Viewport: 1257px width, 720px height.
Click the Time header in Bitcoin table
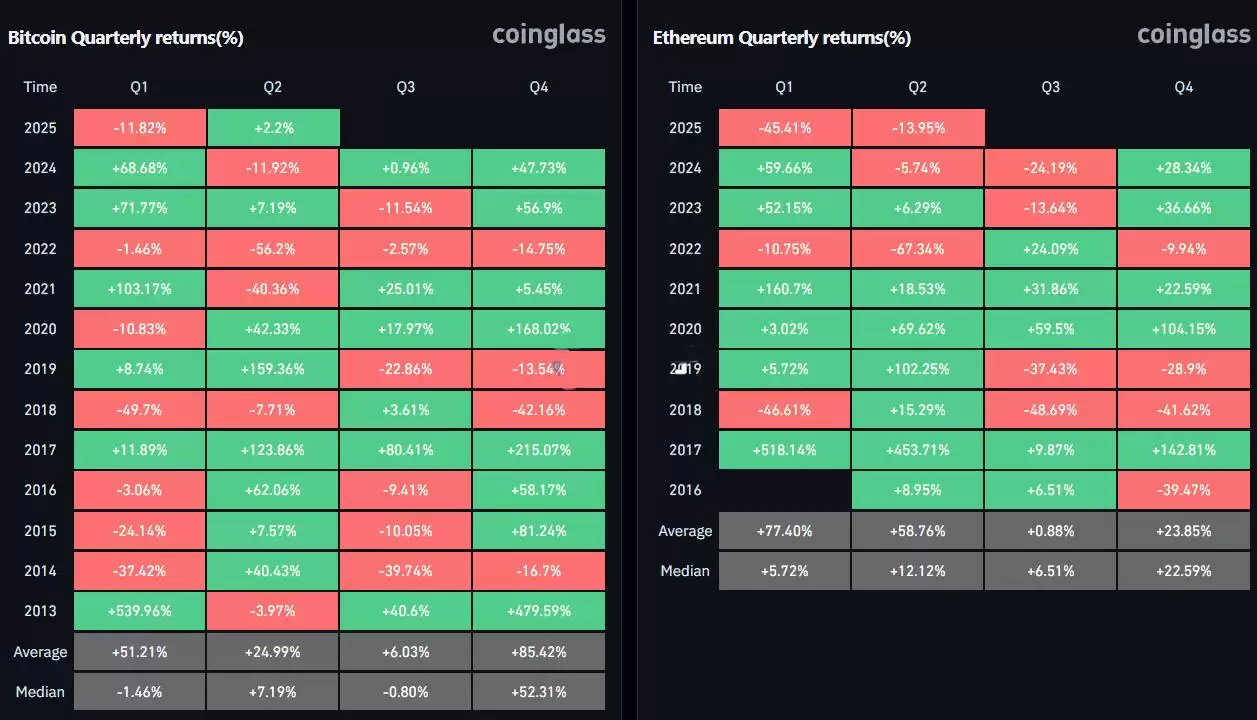(40, 87)
